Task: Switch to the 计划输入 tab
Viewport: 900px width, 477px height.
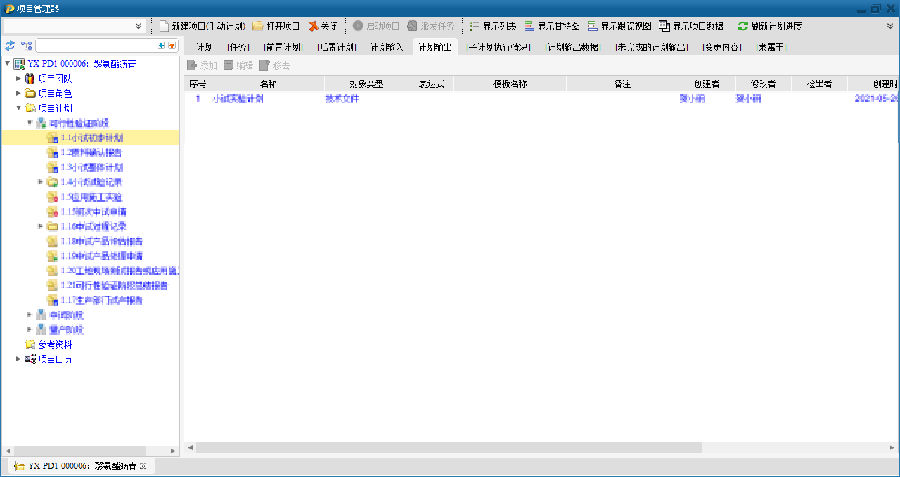Action: pos(386,47)
